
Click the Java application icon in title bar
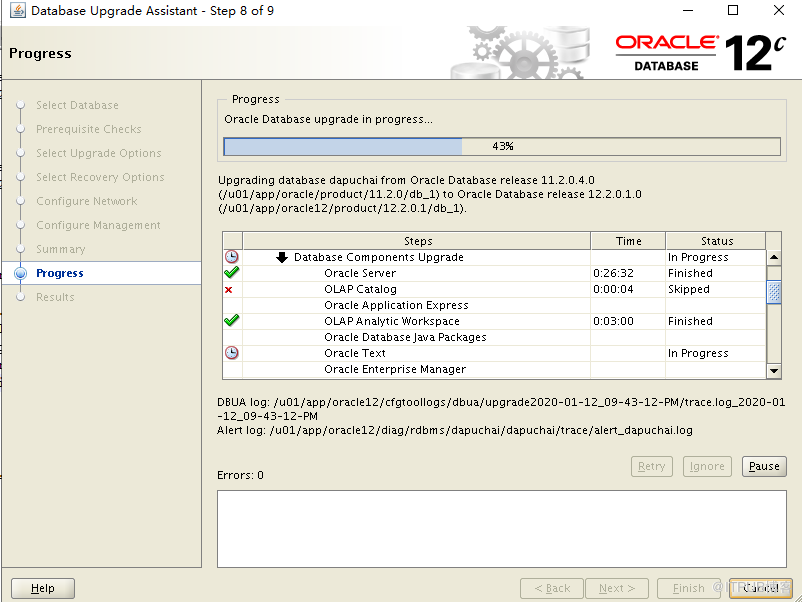tap(17, 10)
